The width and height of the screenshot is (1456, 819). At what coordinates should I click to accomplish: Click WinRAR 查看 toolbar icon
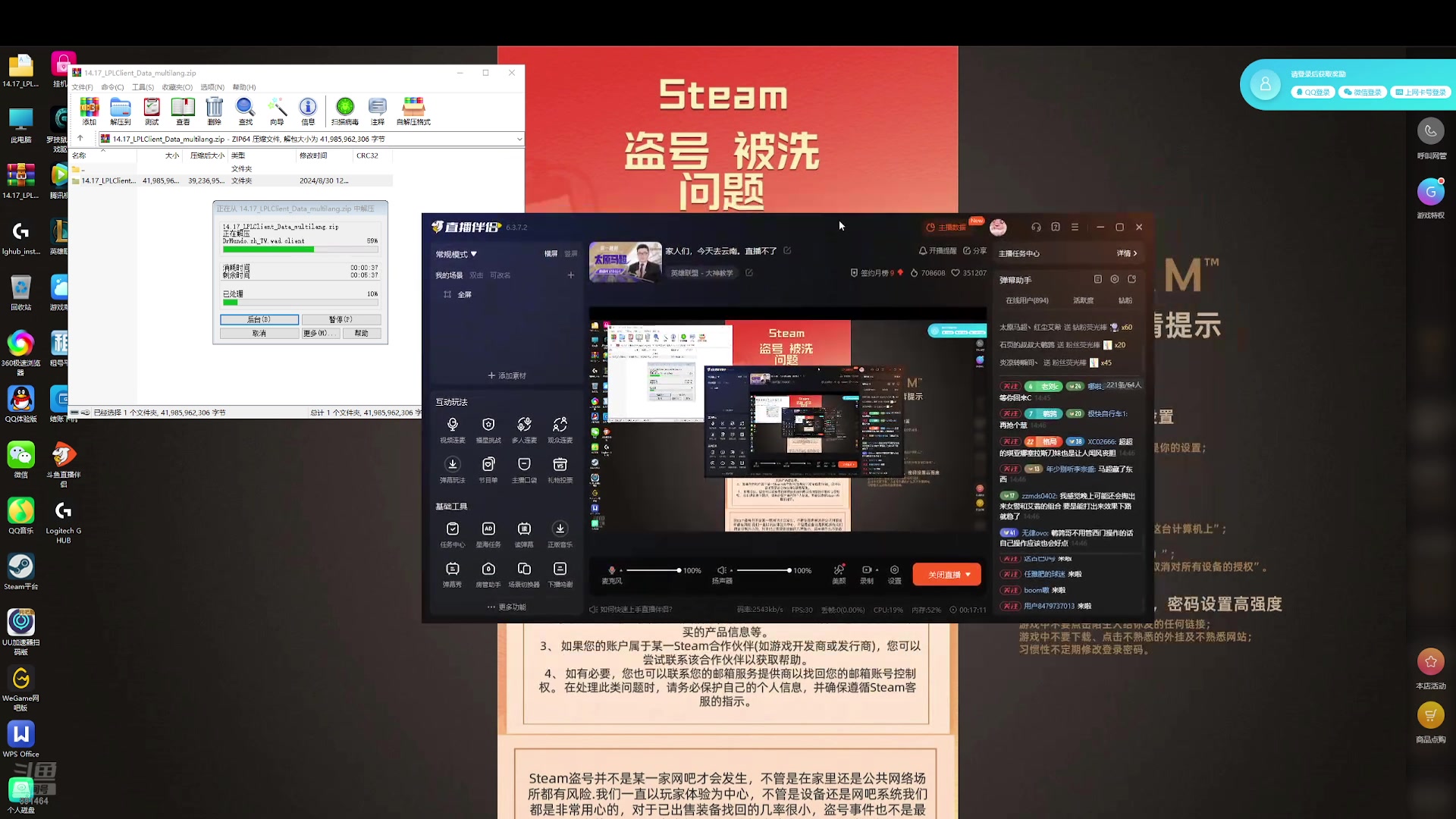pyautogui.click(x=183, y=111)
